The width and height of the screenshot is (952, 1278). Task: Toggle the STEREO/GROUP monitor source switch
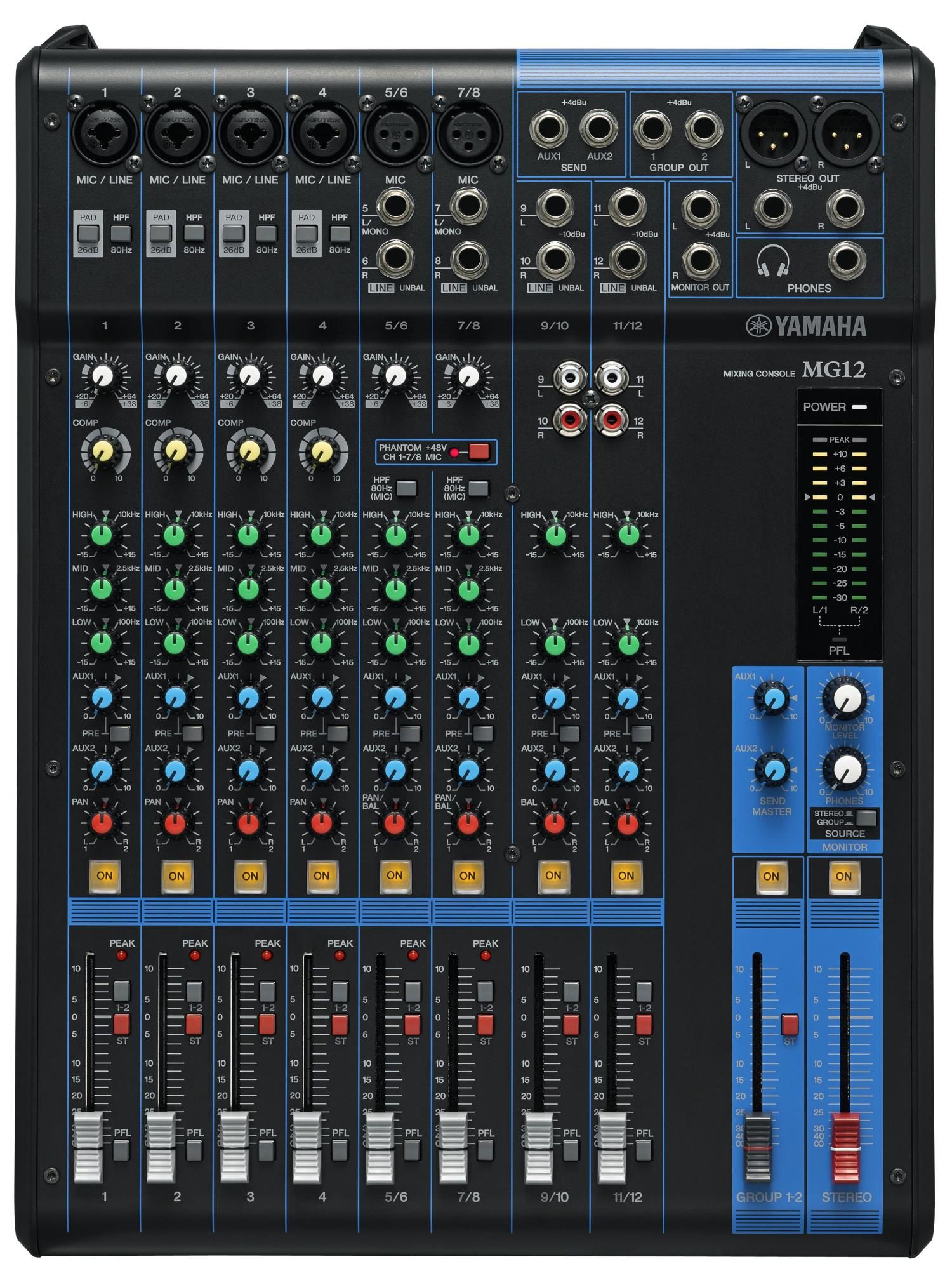(866, 817)
